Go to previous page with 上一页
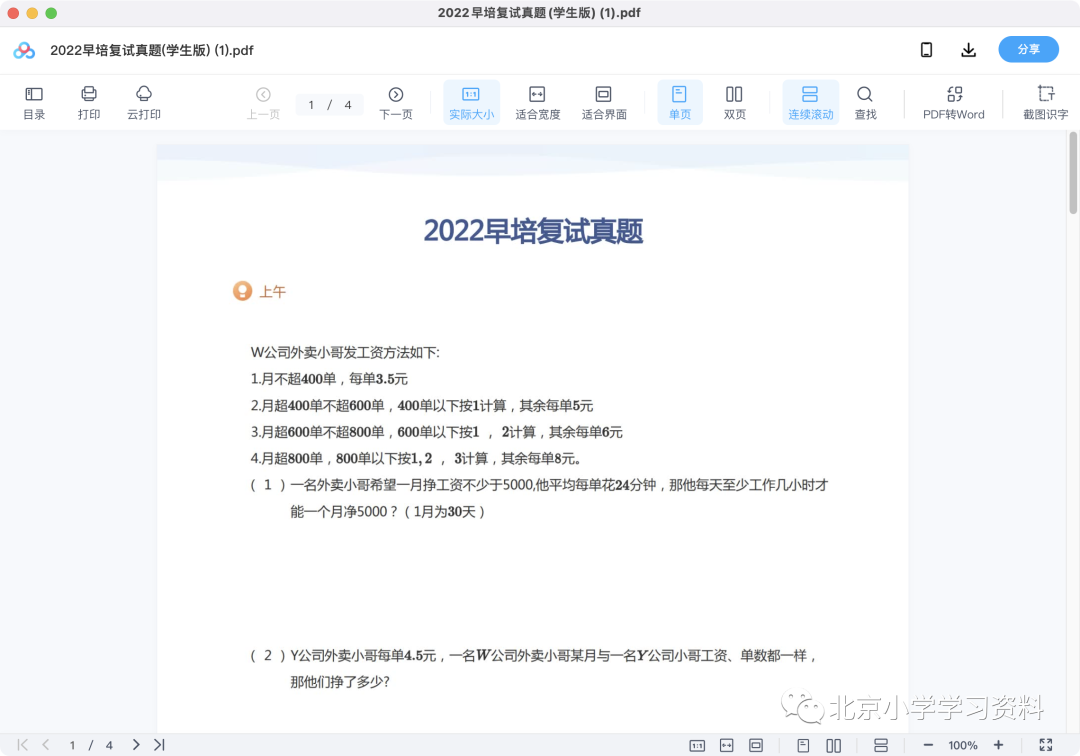 263,103
